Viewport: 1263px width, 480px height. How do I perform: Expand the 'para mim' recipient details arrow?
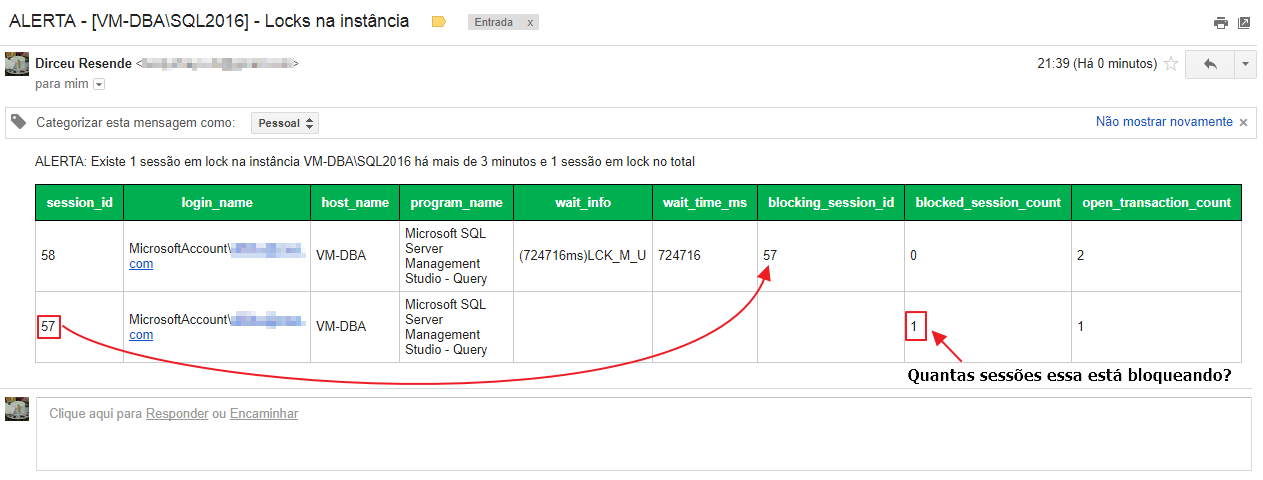99,85
